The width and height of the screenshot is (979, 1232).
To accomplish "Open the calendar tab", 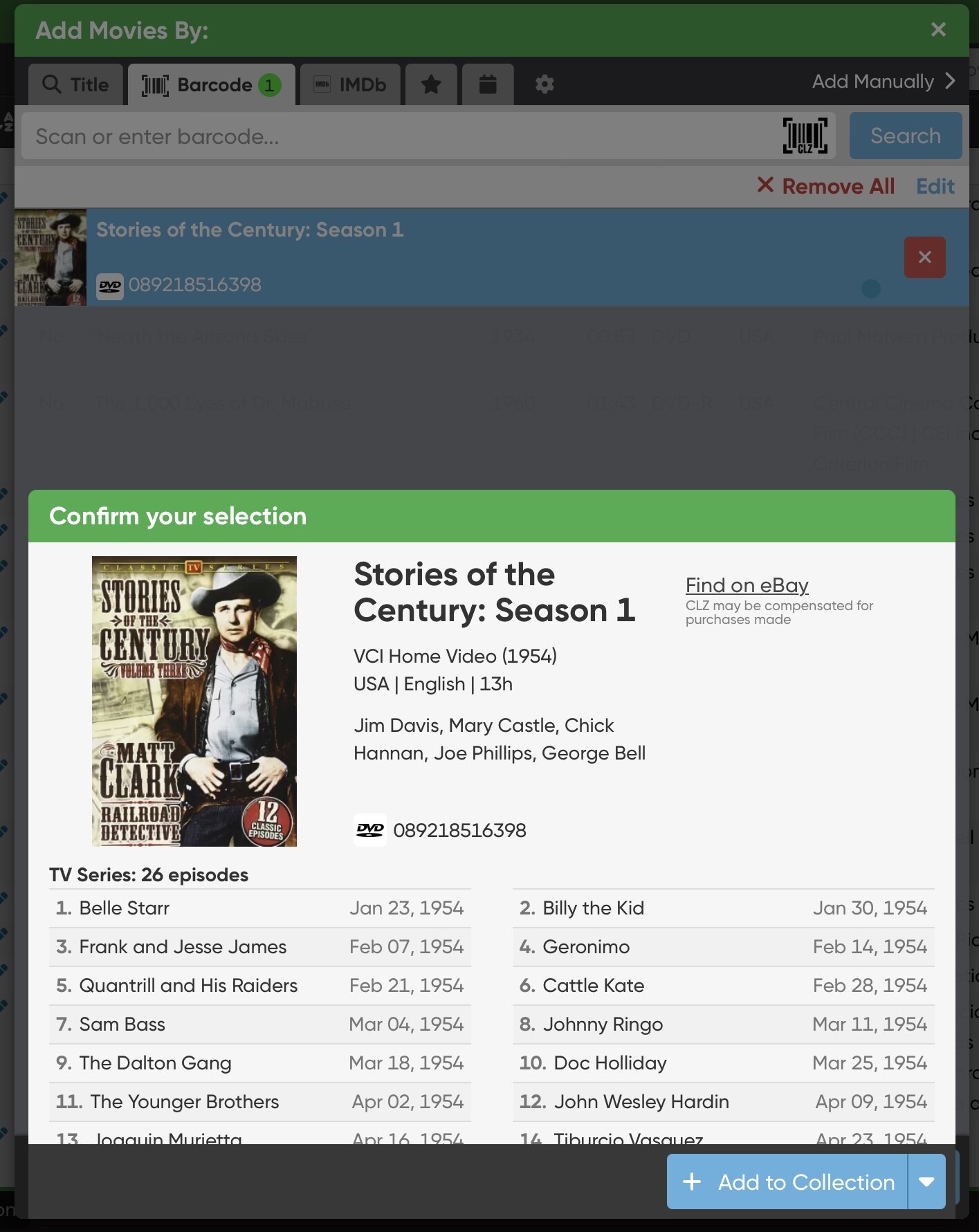I will pyautogui.click(x=488, y=84).
